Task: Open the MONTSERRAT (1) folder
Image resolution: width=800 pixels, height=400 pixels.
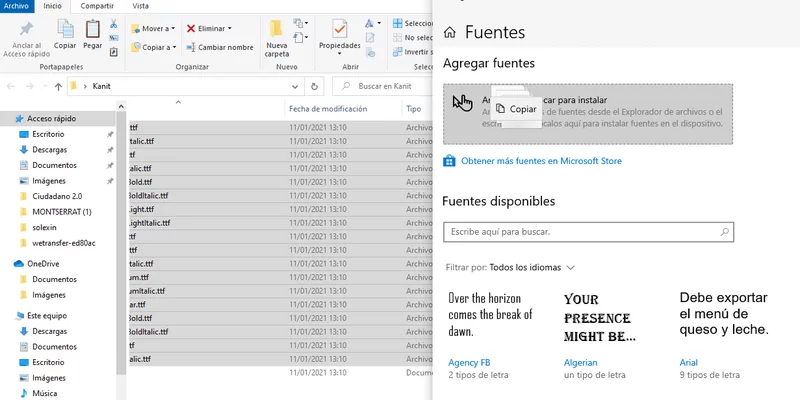Action: coord(61,212)
